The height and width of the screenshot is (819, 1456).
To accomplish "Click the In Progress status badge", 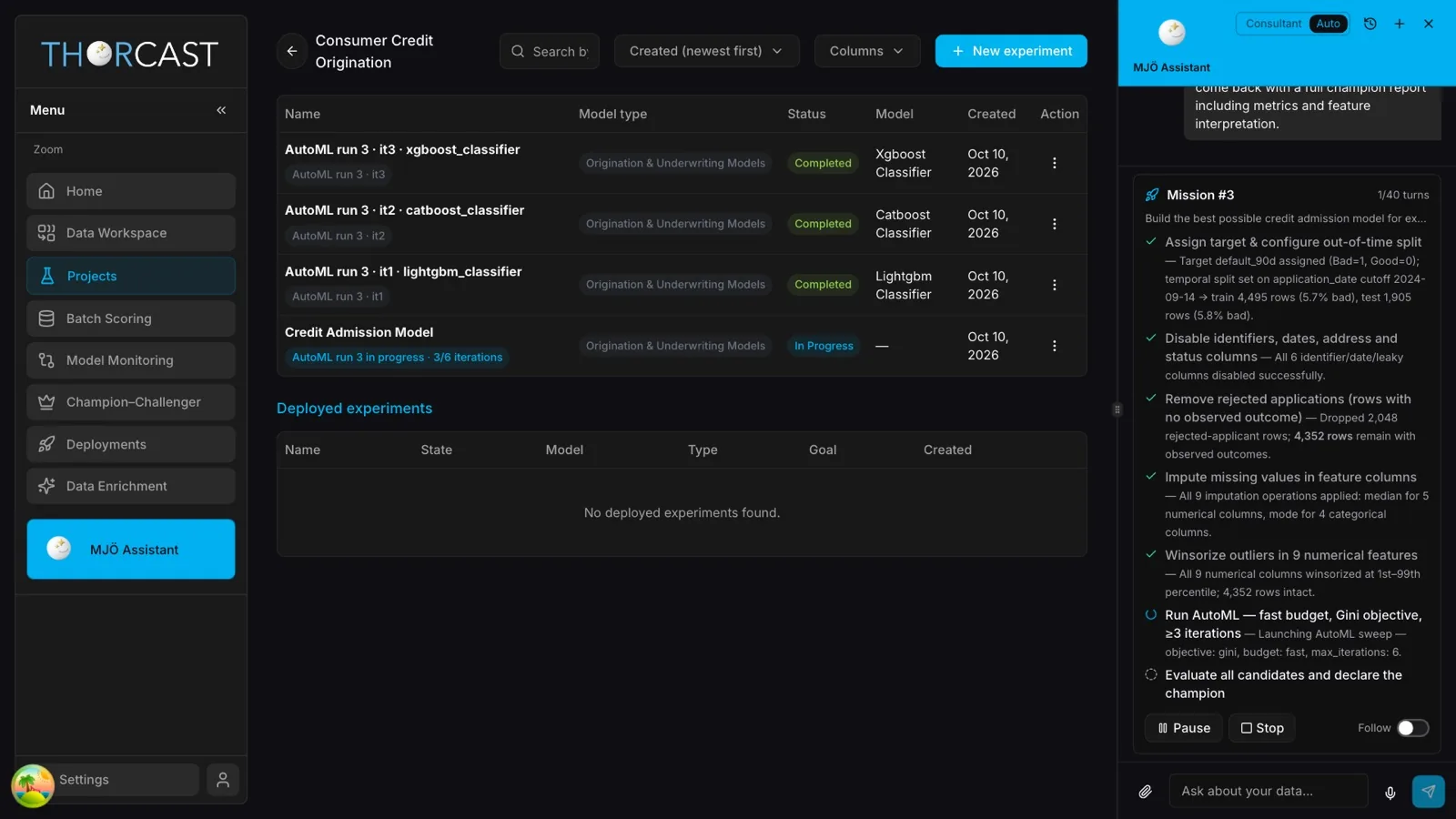I will point(824,346).
